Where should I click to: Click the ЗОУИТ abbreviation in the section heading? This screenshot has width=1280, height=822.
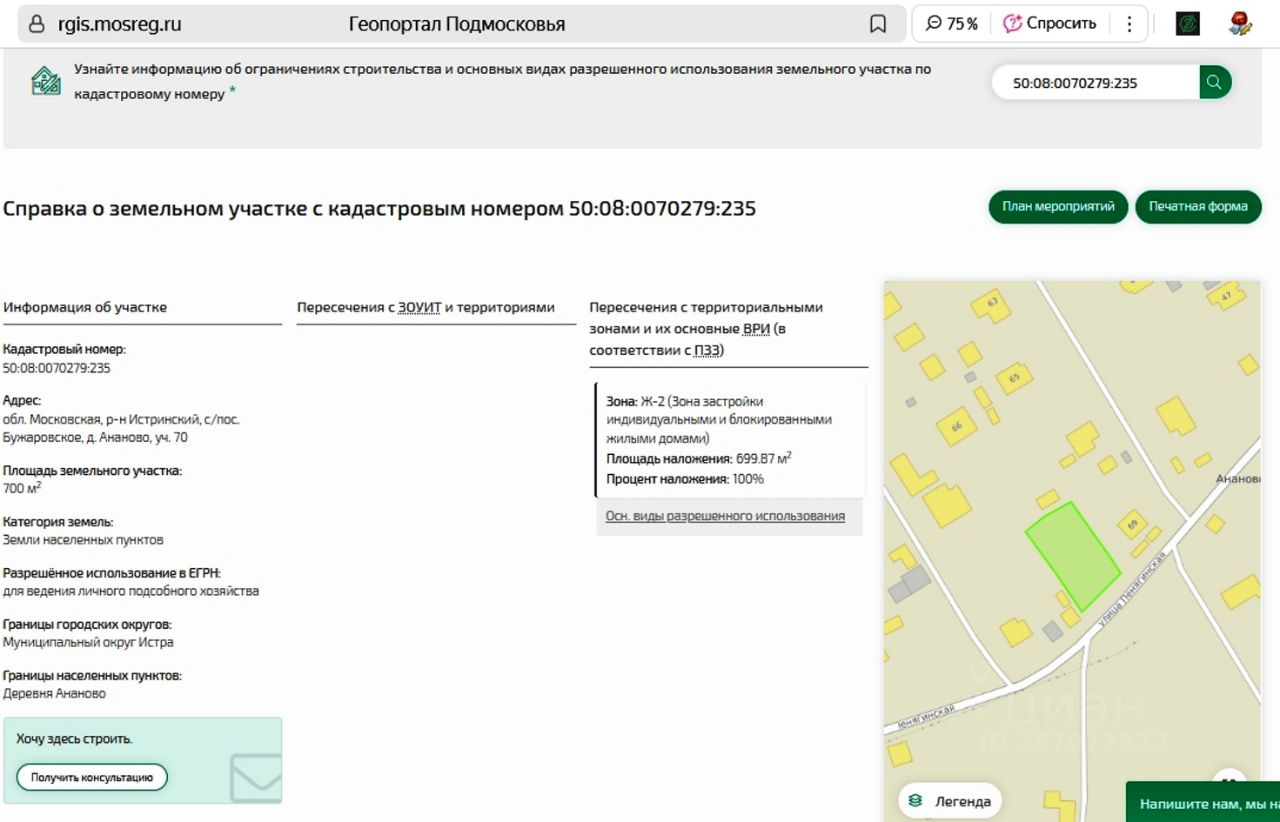(x=419, y=307)
